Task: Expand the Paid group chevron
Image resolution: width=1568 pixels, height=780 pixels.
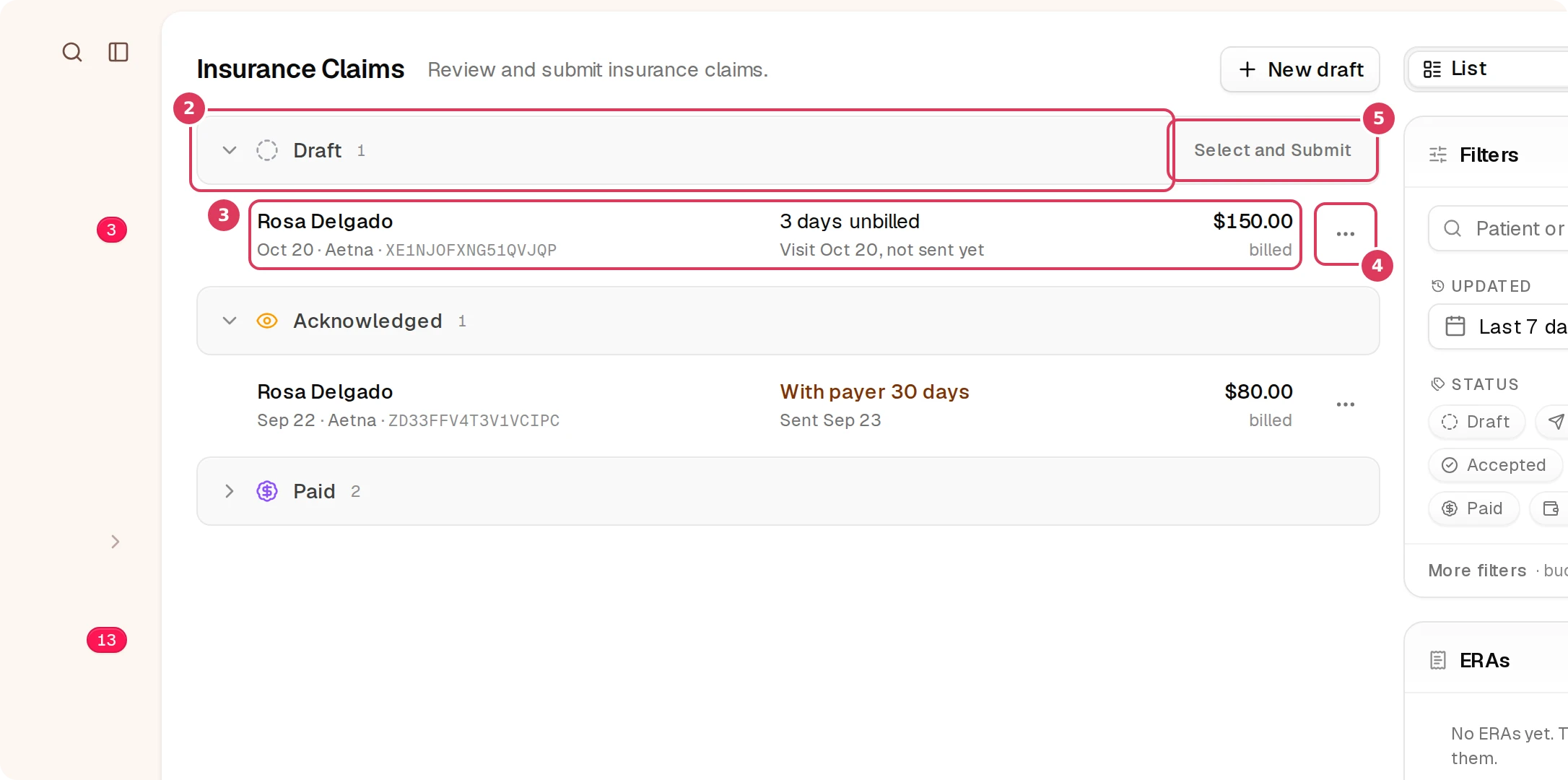Action: click(x=230, y=491)
